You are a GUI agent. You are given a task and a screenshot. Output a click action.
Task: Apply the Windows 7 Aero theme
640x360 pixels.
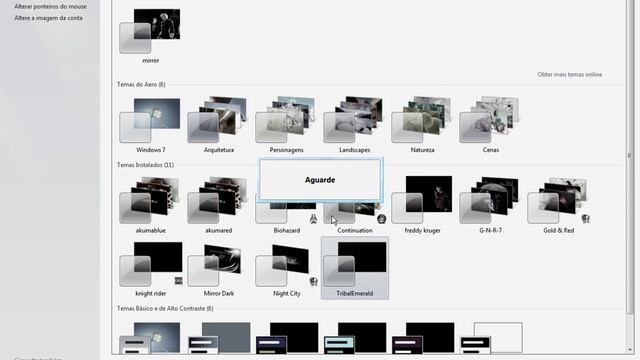point(150,121)
